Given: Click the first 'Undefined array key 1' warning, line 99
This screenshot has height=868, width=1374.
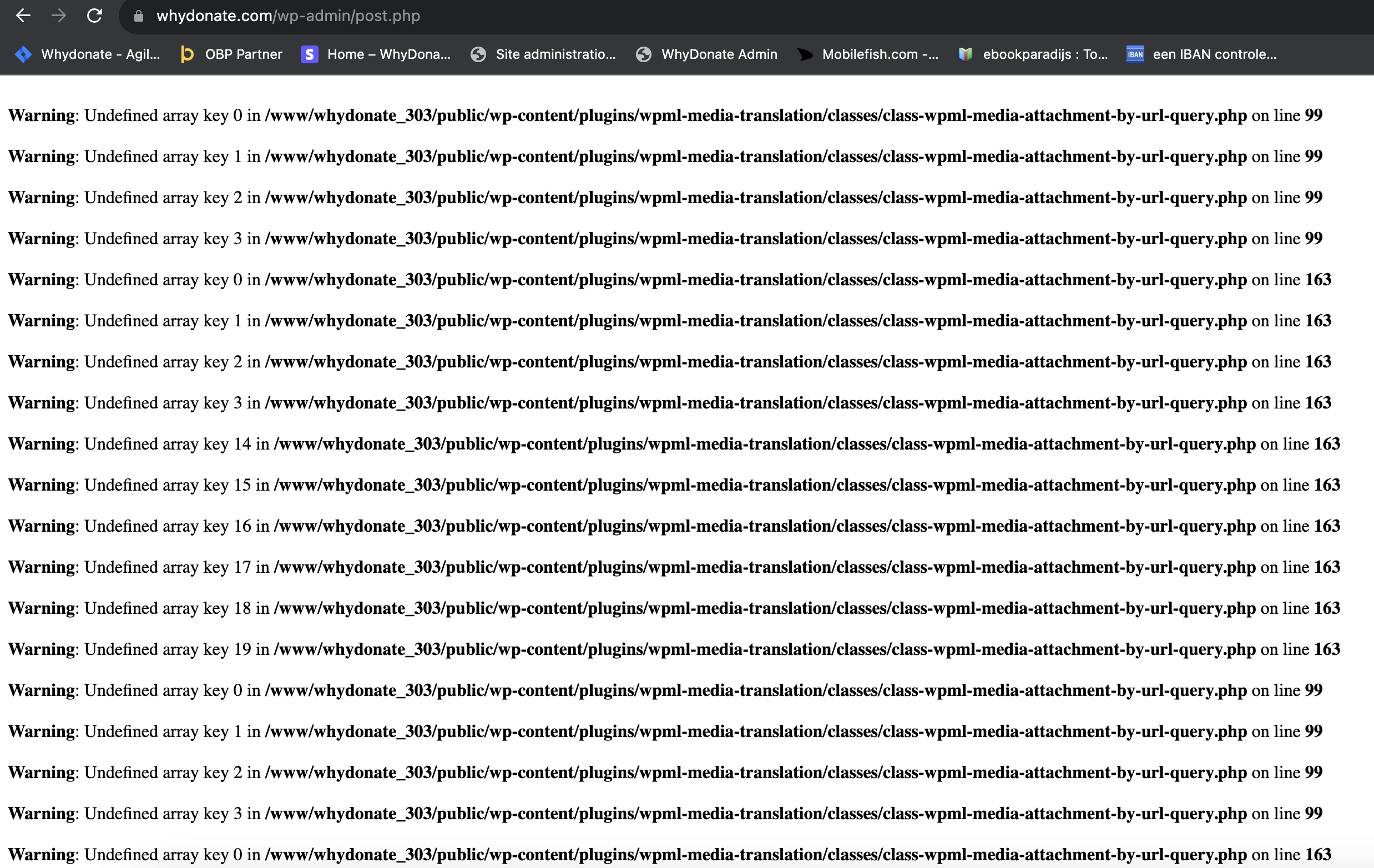Looking at the screenshot, I should pos(665,157).
